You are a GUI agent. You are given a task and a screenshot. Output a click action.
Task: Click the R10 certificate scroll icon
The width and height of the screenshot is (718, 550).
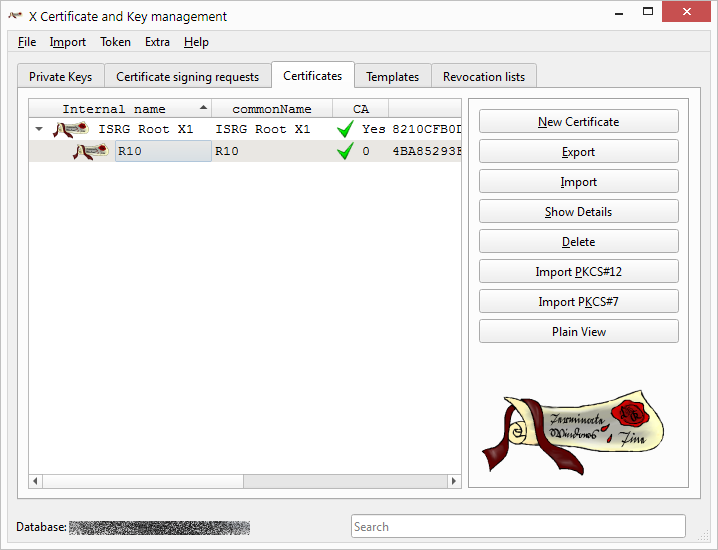tap(91, 152)
